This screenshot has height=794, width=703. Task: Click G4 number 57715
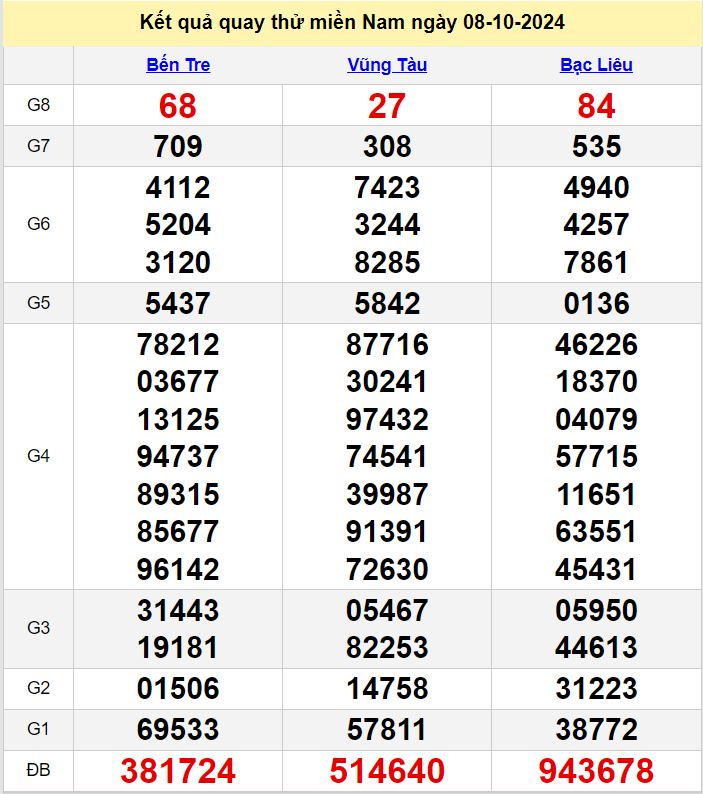click(x=596, y=456)
